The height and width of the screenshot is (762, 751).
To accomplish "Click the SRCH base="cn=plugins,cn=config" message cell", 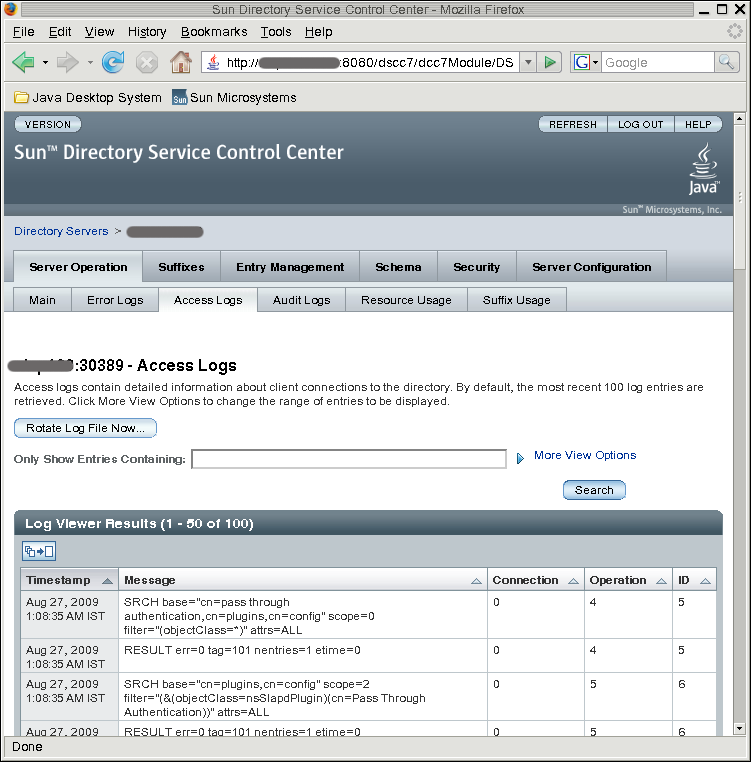I will (303, 698).
